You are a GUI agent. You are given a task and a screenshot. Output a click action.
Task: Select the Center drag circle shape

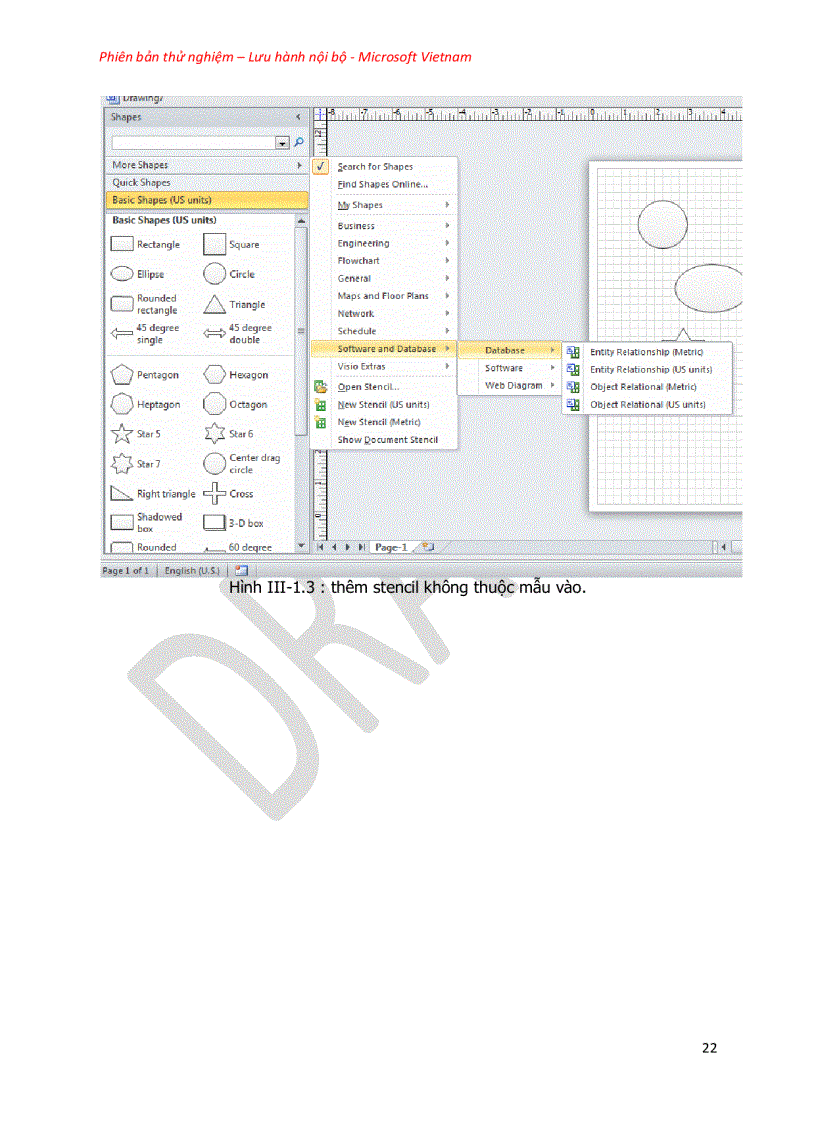214,462
